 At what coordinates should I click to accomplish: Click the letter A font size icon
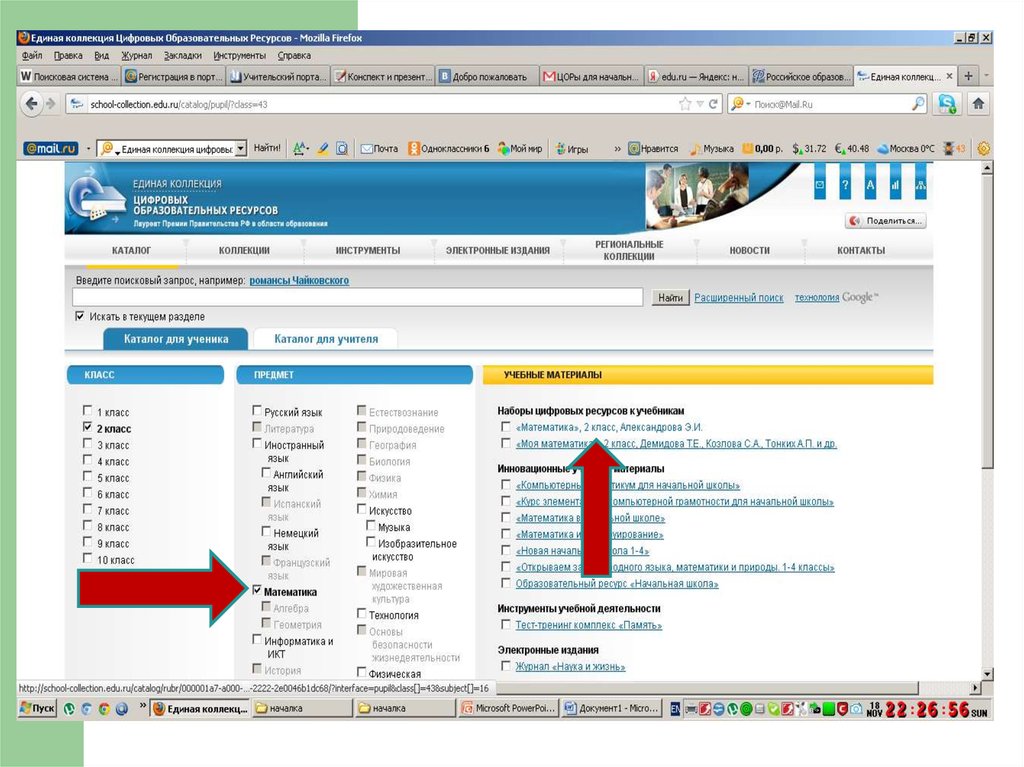[x=870, y=185]
